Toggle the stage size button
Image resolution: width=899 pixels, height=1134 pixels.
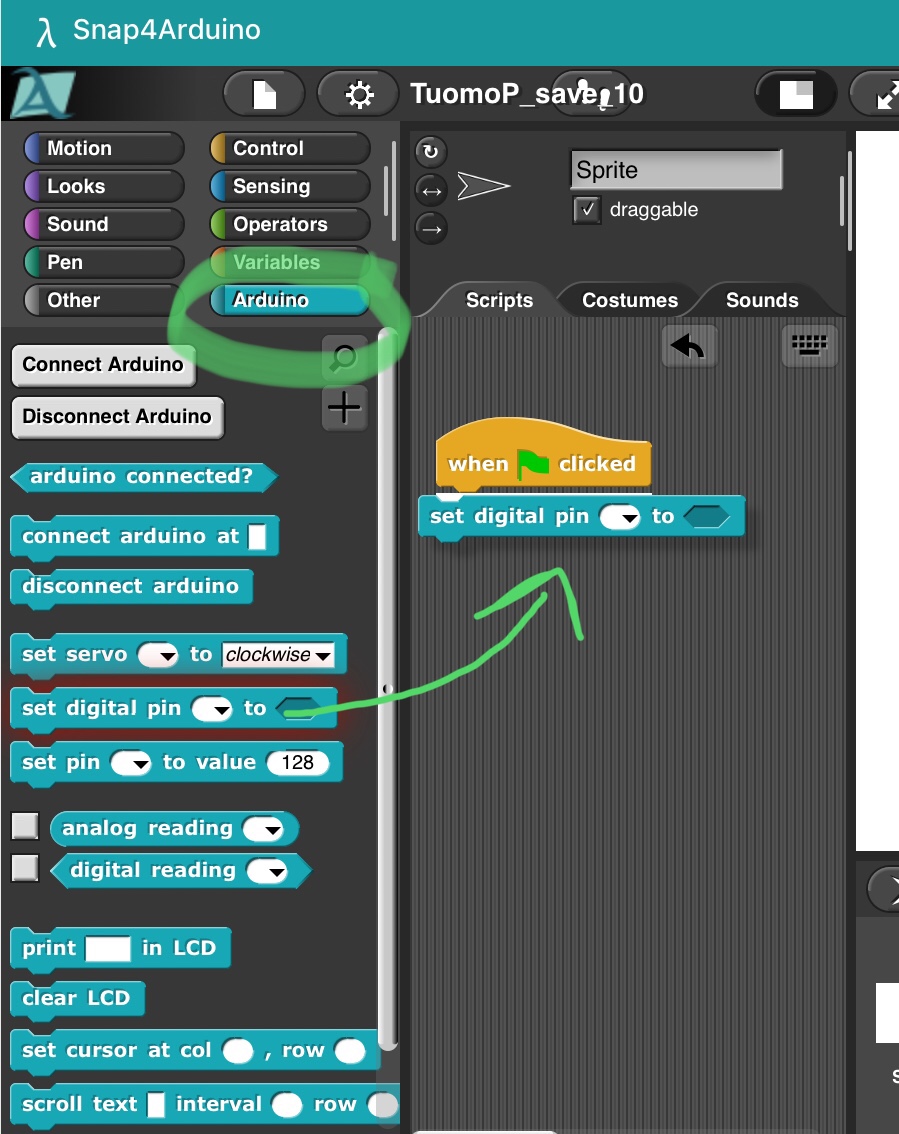796,95
